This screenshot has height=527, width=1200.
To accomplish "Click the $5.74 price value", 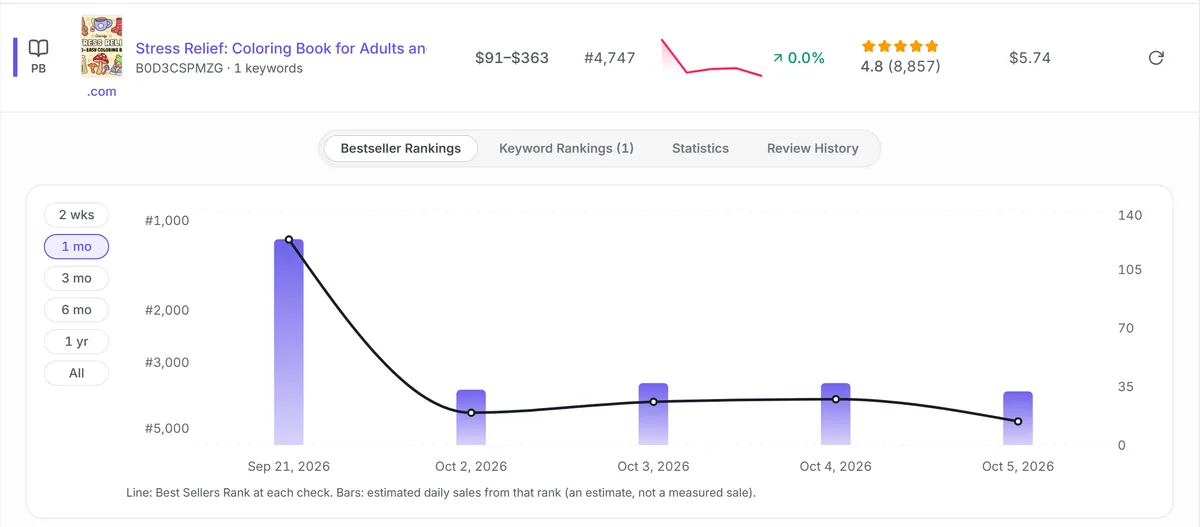I will [x=1030, y=58].
